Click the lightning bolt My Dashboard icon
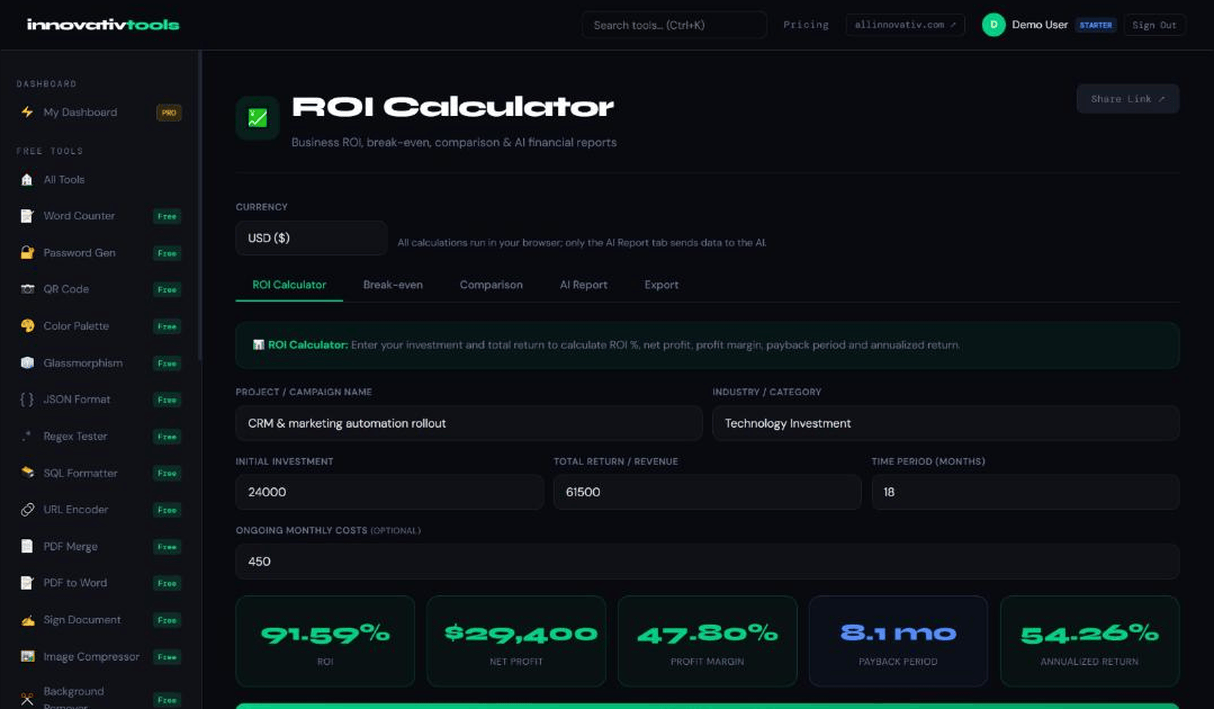This screenshot has height=709, width=1214. pos(27,112)
